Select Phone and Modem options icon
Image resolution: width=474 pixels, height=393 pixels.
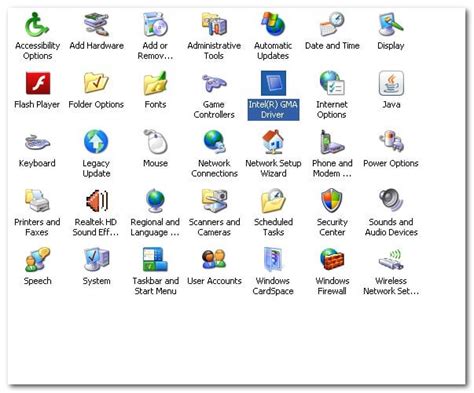click(332, 142)
